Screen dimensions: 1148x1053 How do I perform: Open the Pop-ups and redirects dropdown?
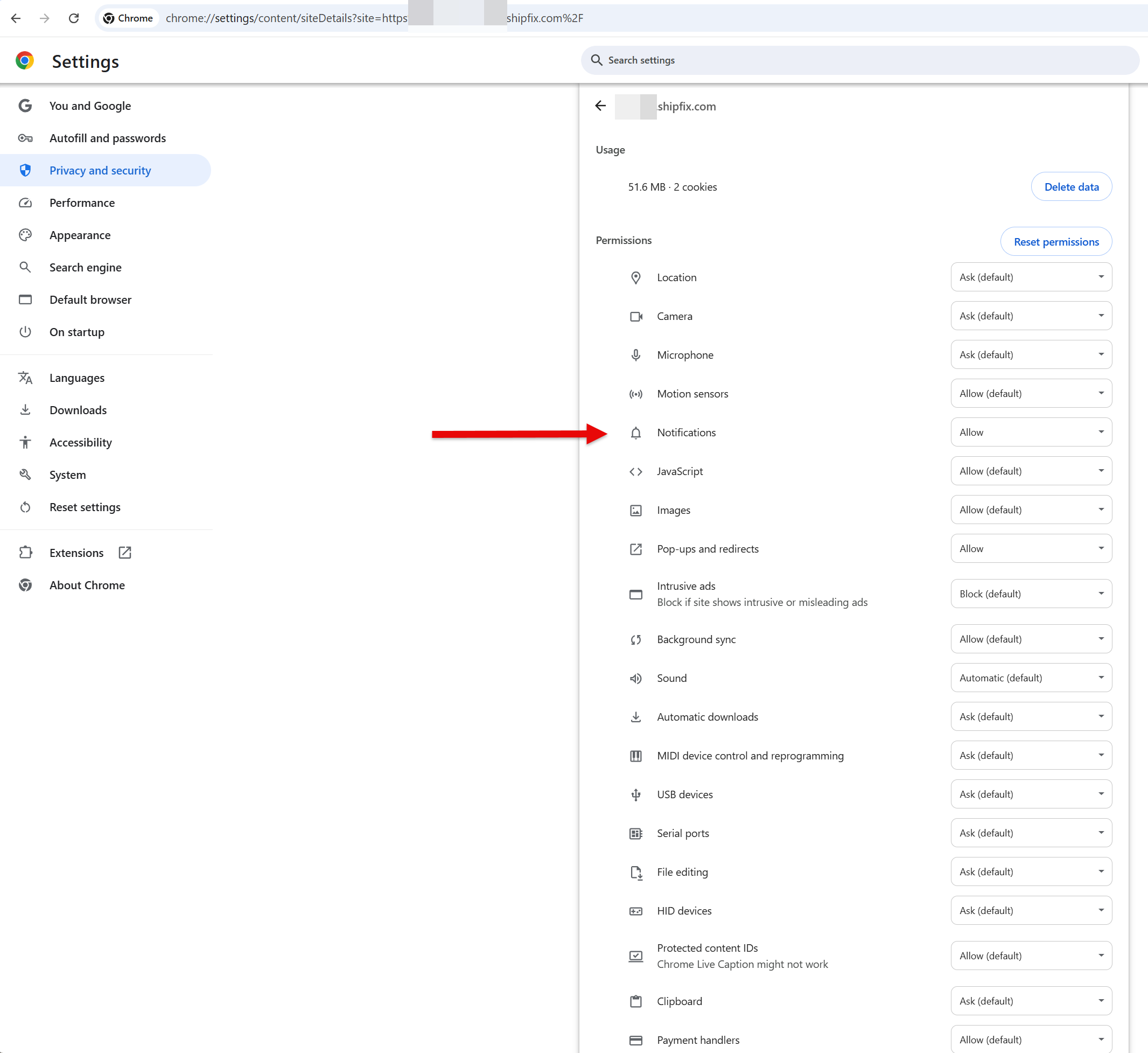click(x=1031, y=548)
